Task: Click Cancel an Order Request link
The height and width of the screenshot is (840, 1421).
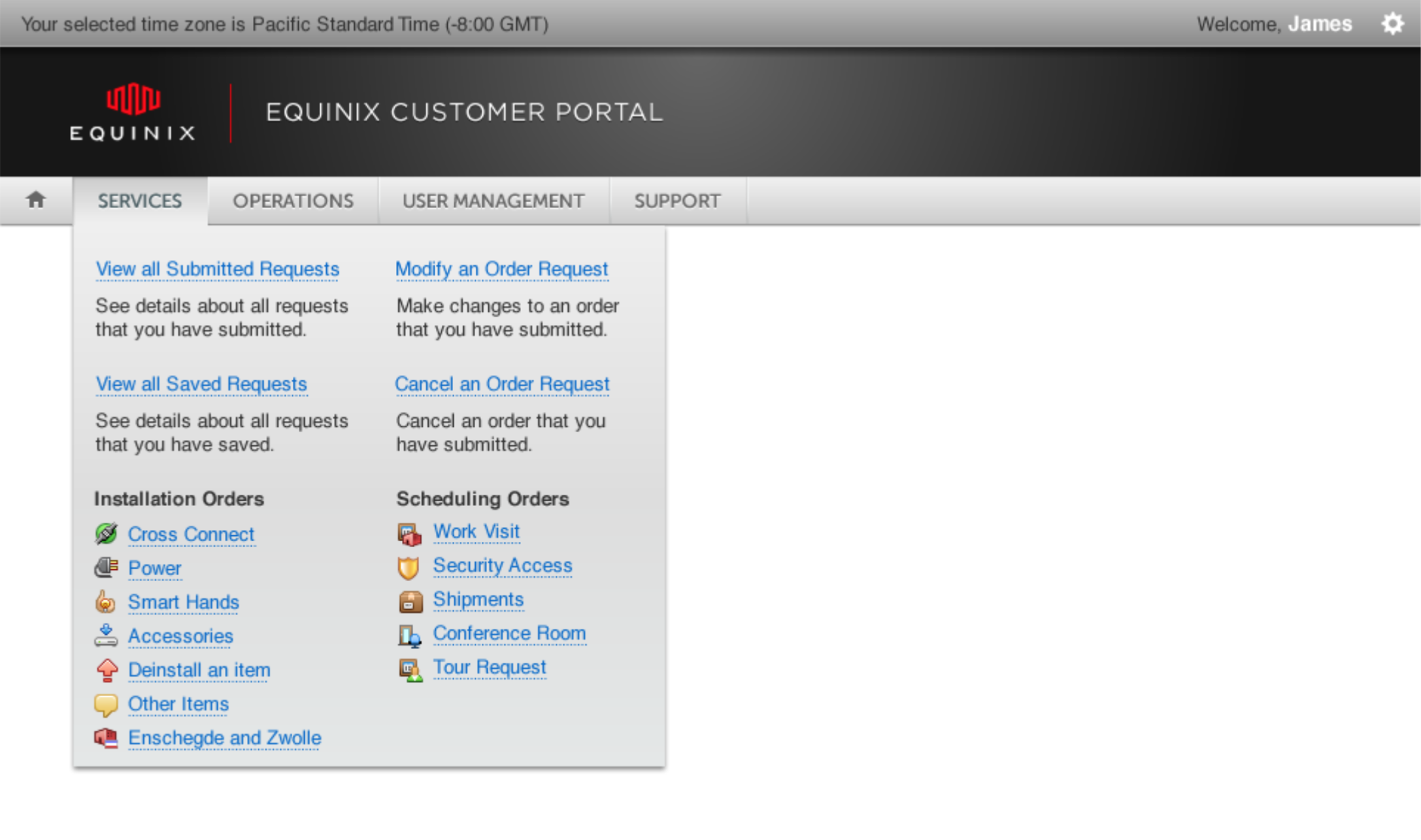Action: (x=502, y=384)
